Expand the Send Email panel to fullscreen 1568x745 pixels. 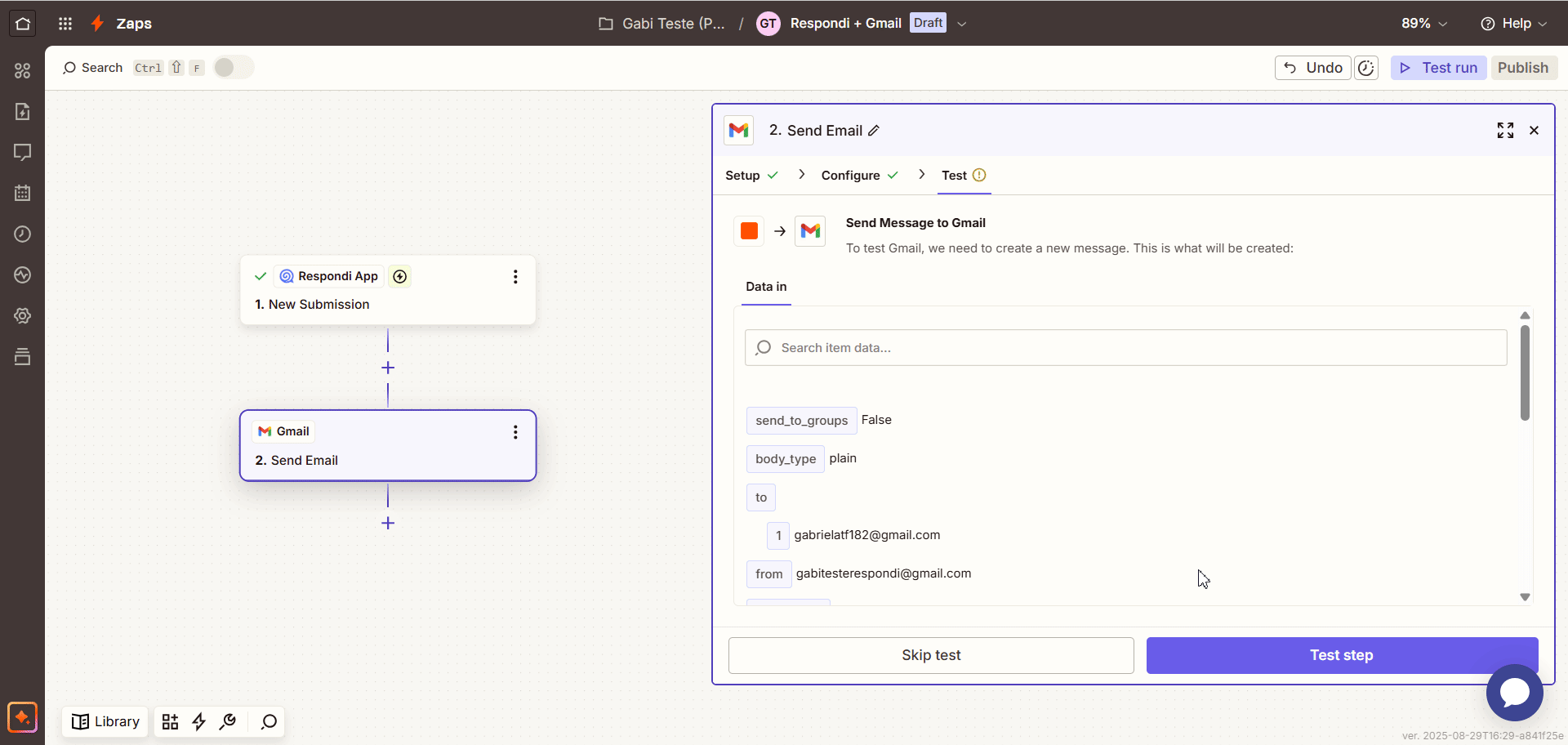point(1505,131)
